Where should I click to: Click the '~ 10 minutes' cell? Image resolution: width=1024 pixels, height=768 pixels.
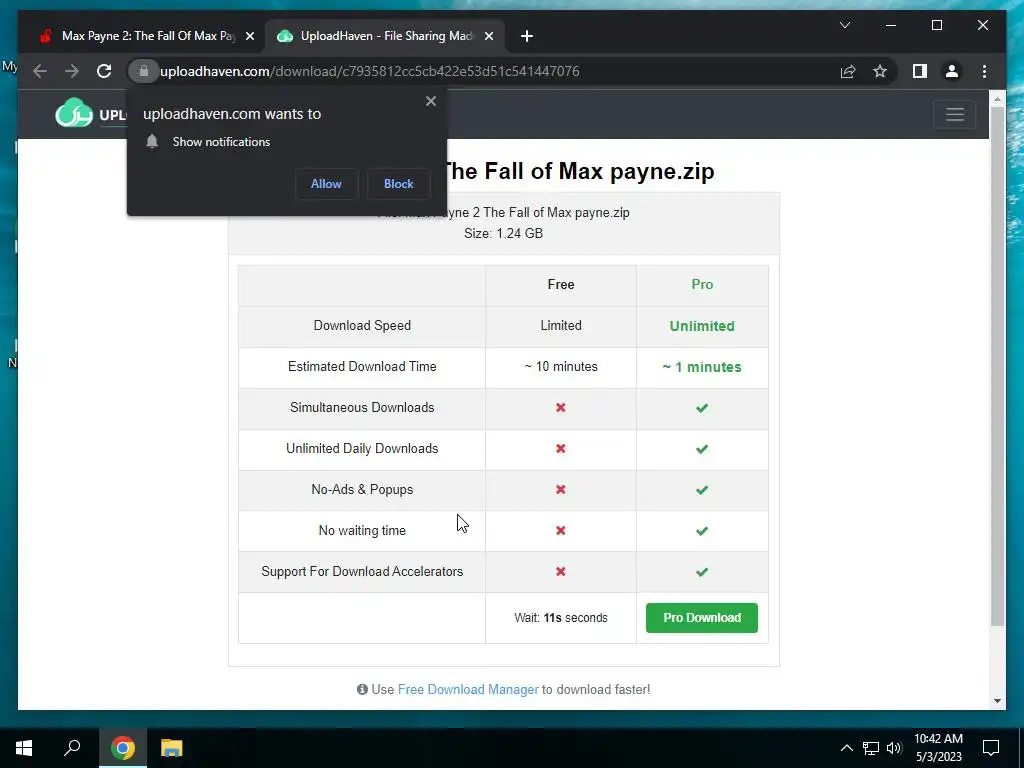point(561,366)
